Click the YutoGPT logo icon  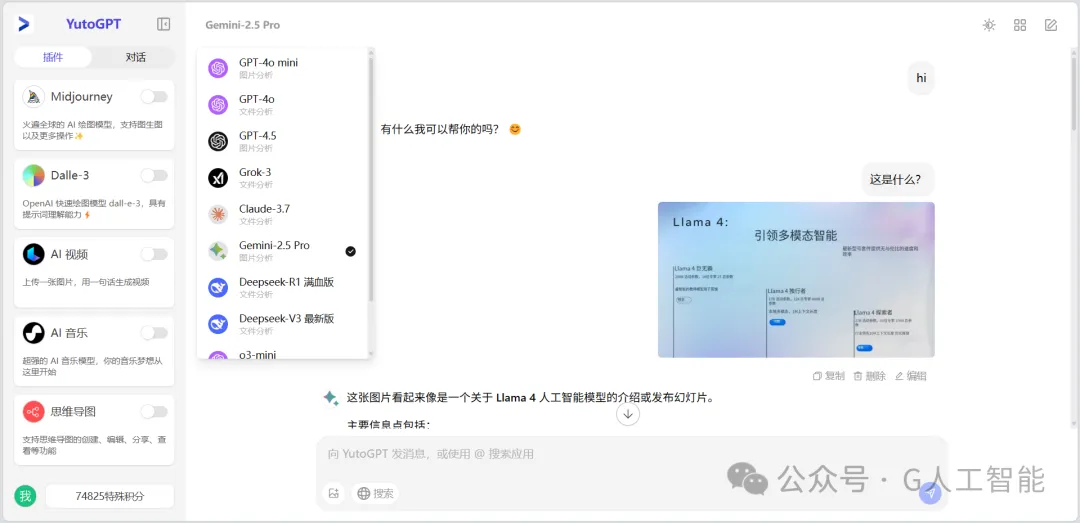point(24,24)
